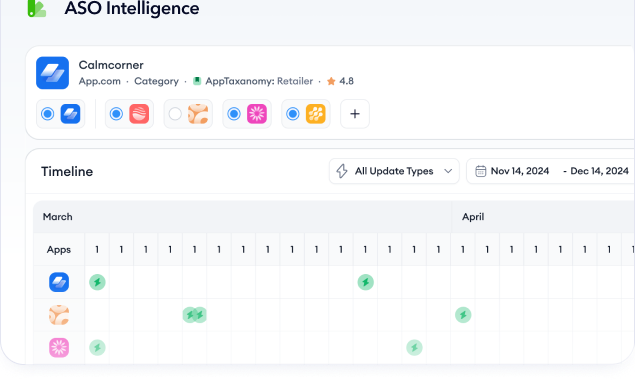Enable the unselected orange blob app radio
Viewport: 635px width, 381px height.
point(175,114)
